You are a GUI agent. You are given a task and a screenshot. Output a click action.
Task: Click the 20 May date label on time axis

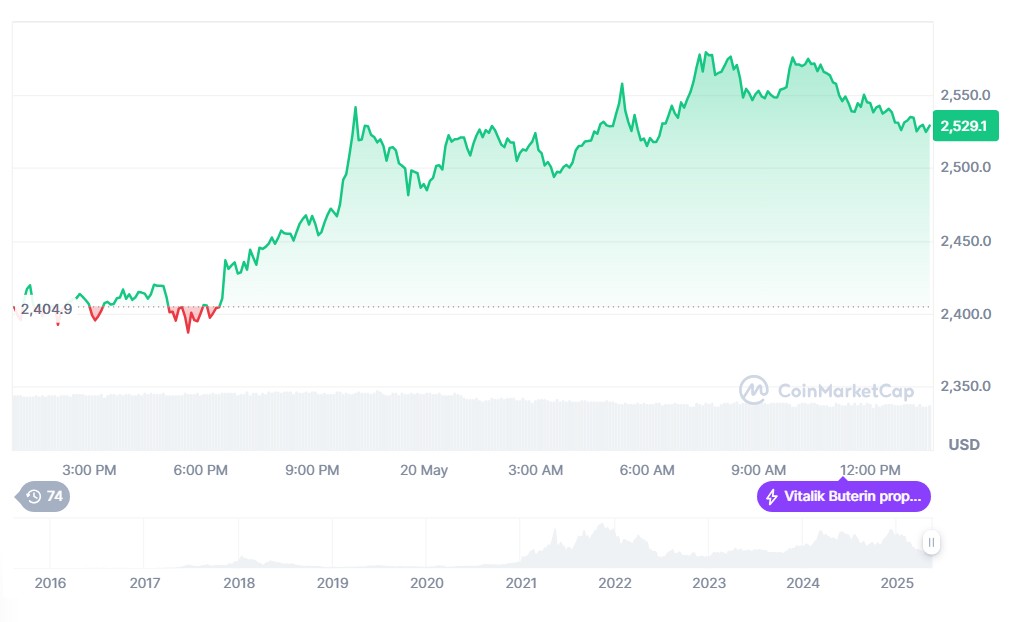click(x=424, y=470)
